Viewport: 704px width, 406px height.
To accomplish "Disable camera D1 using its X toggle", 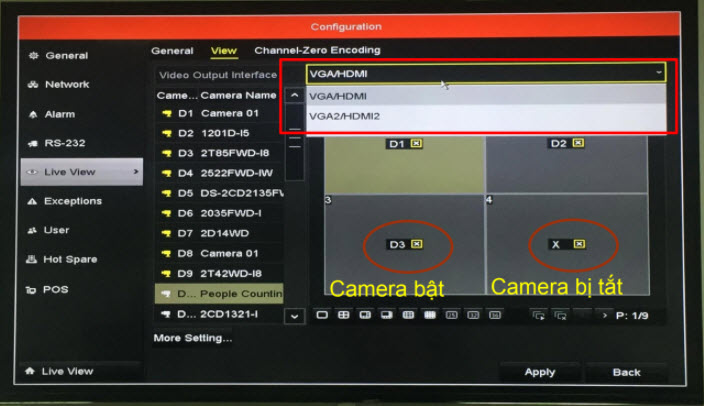I will [x=416, y=144].
